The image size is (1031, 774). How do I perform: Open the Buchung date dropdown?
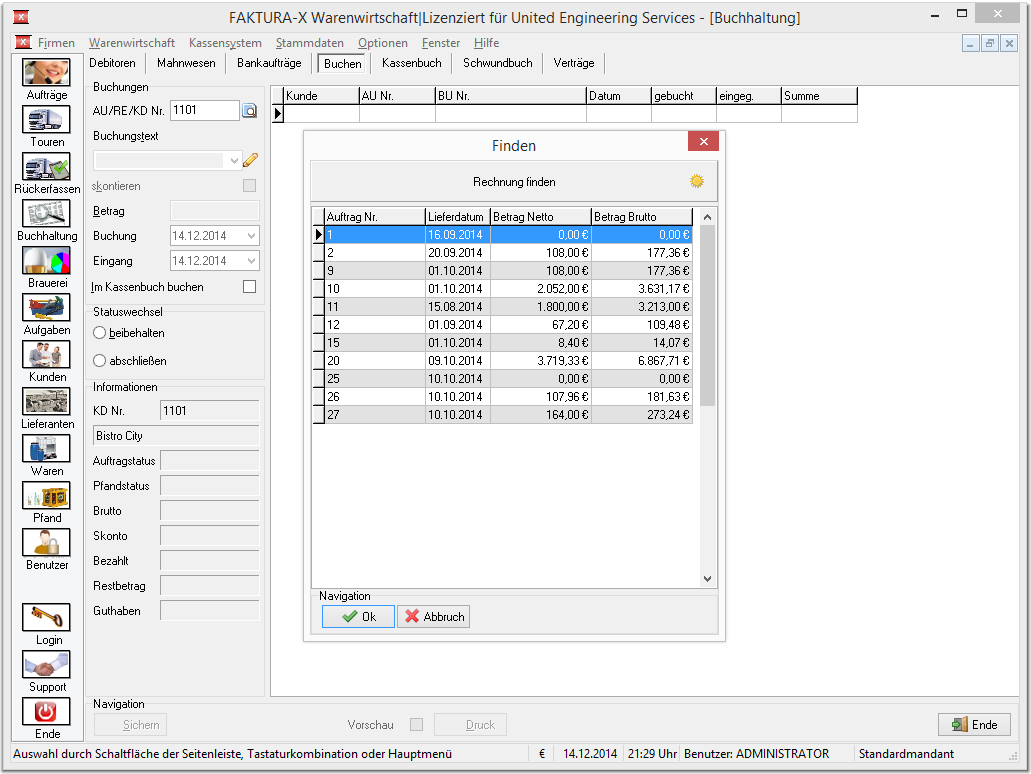(x=251, y=235)
